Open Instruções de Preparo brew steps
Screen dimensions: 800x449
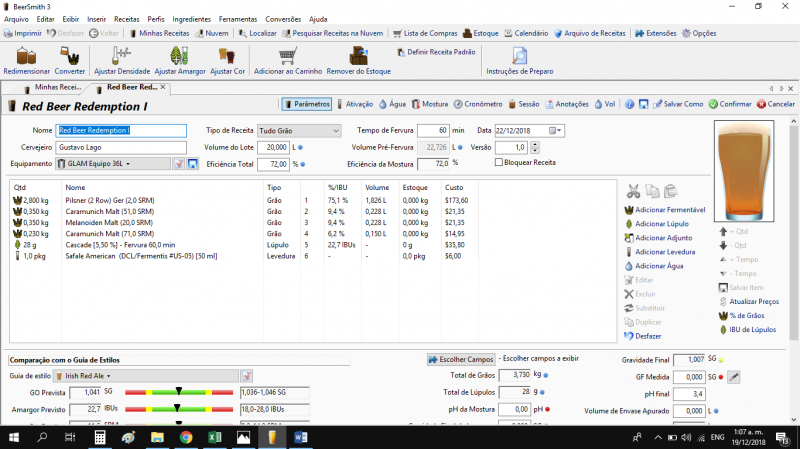click(519, 61)
